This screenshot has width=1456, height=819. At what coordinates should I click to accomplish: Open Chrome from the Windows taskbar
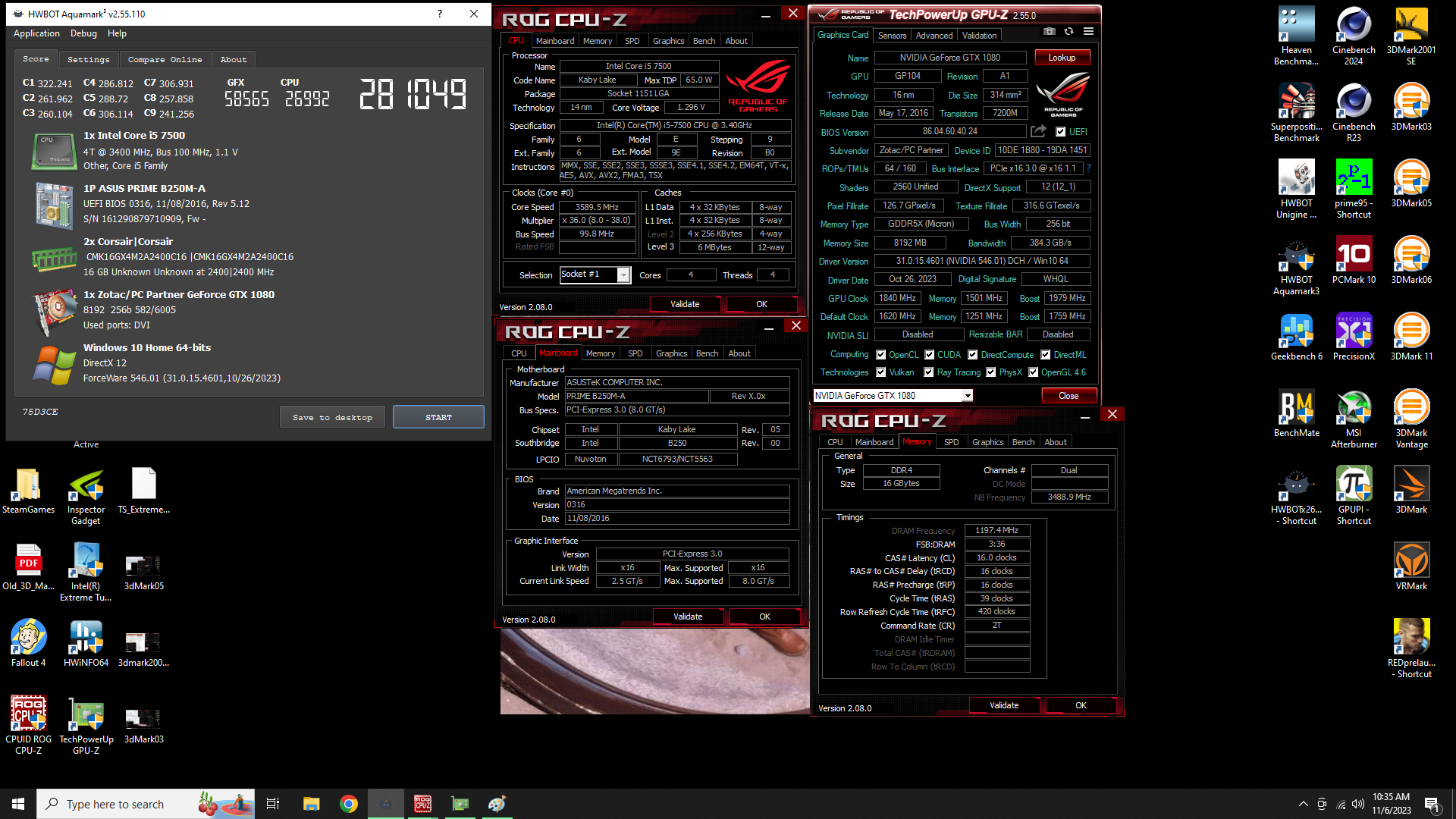[349, 804]
